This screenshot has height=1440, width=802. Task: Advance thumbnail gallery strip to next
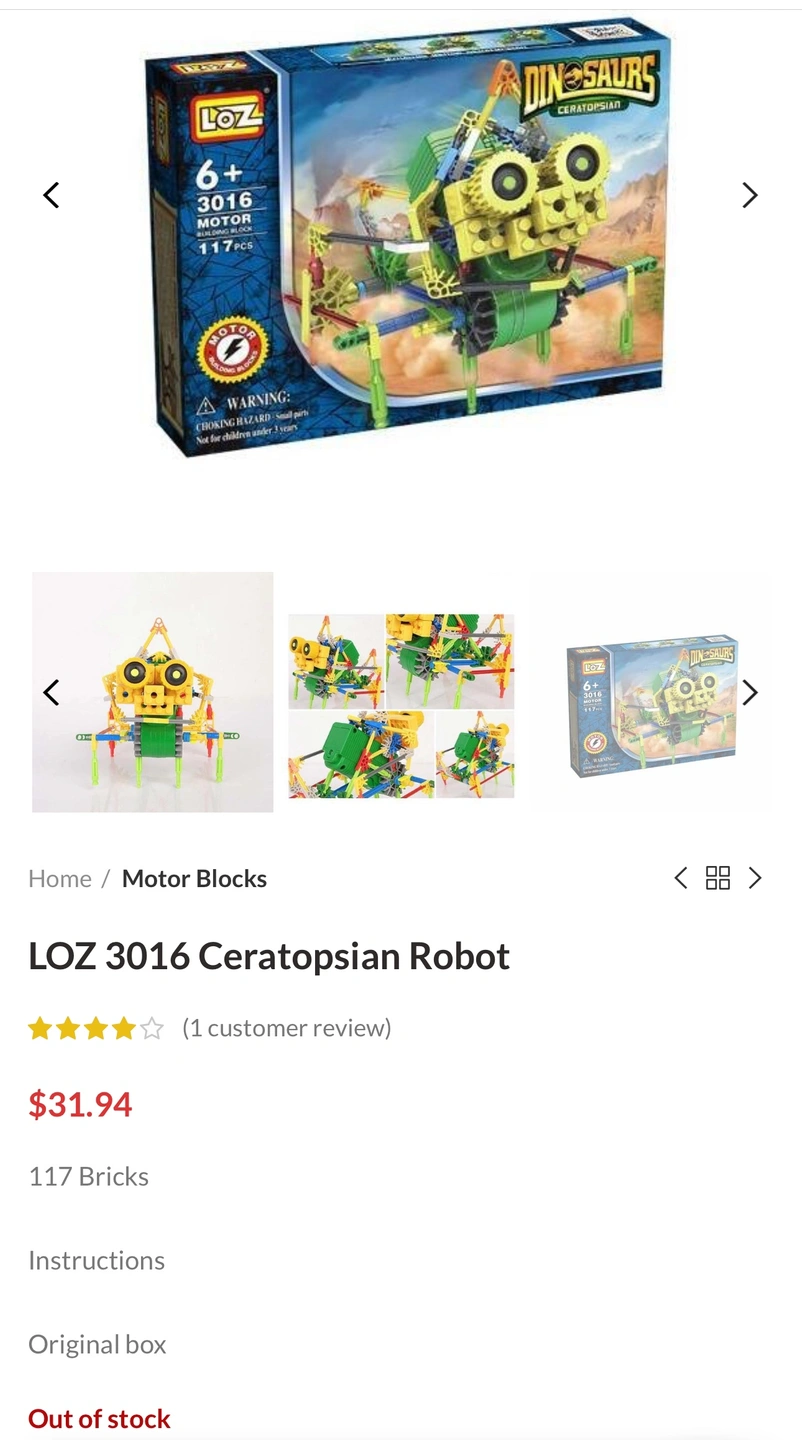point(750,692)
